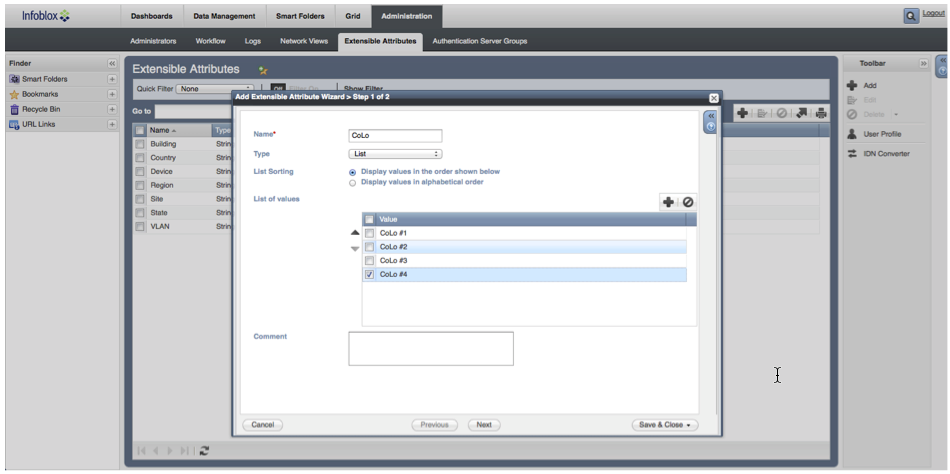Click the Name field containing CoLo
The image size is (950, 474).
[395, 136]
